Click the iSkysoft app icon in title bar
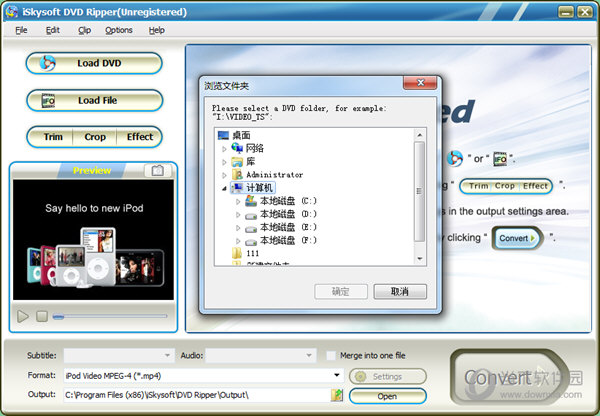600x416 pixels. [11, 11]
